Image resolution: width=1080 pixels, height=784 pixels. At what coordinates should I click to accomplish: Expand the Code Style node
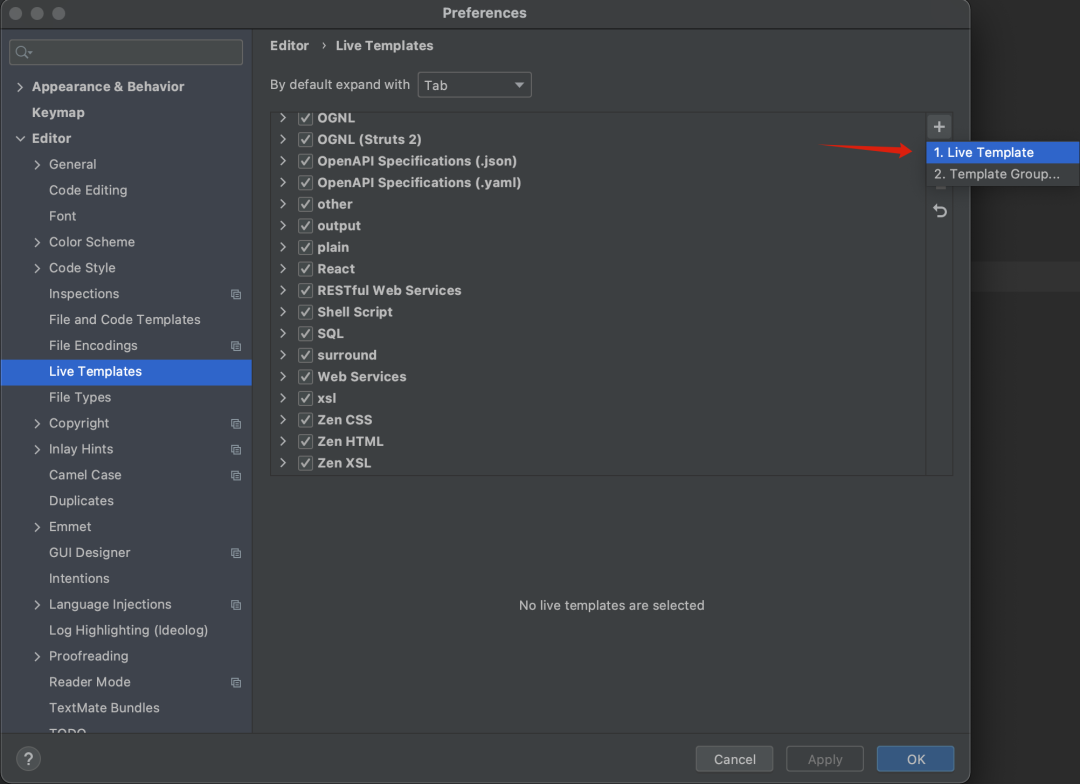click(37, 268)
